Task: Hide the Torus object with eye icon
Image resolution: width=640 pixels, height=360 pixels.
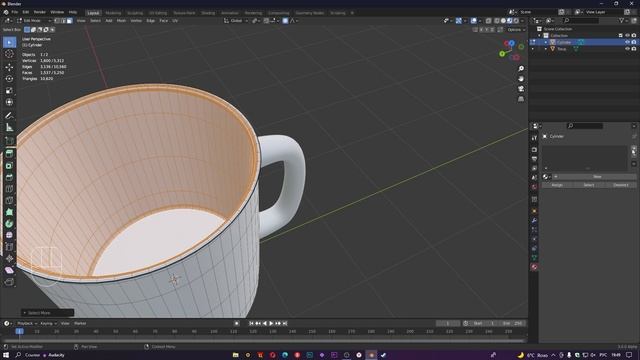Action: (x=627, y=49)
